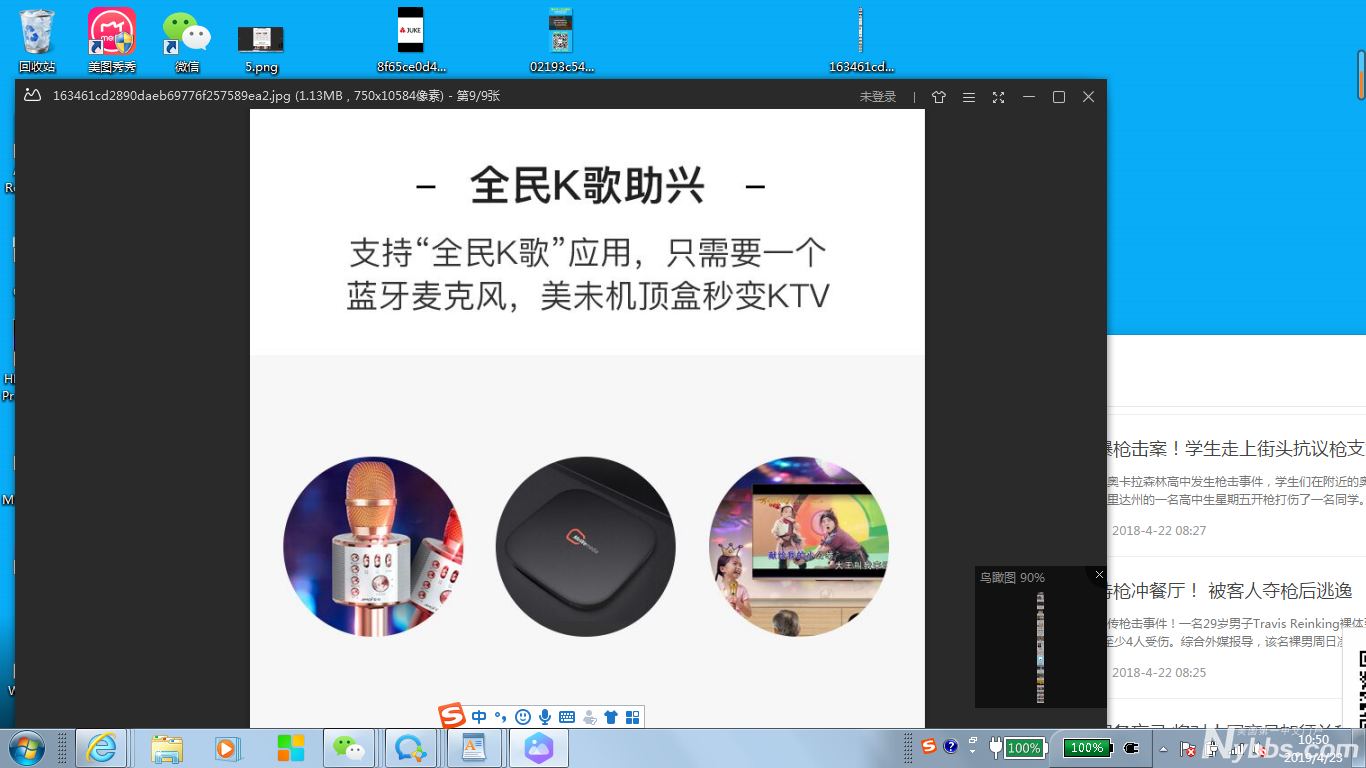Viewport: 1366px width, 768px height.
Task: Click the 未登录 login link
Action: pyautogui.click(x=878, y=97)
